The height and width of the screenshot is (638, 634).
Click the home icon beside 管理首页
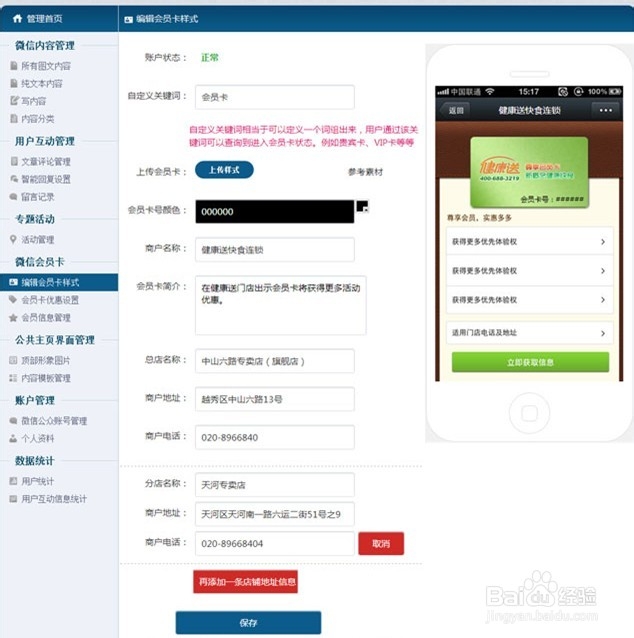point(17,18)
